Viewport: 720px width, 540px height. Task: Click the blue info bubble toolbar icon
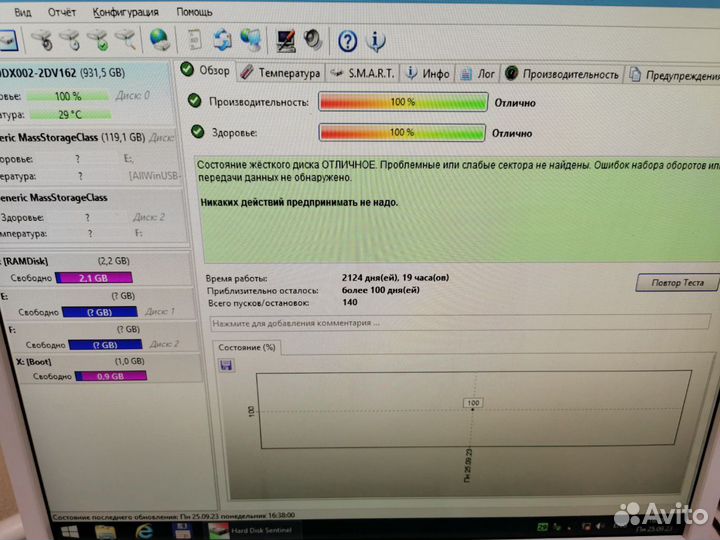pyautogui.click(x=376, y=41)
